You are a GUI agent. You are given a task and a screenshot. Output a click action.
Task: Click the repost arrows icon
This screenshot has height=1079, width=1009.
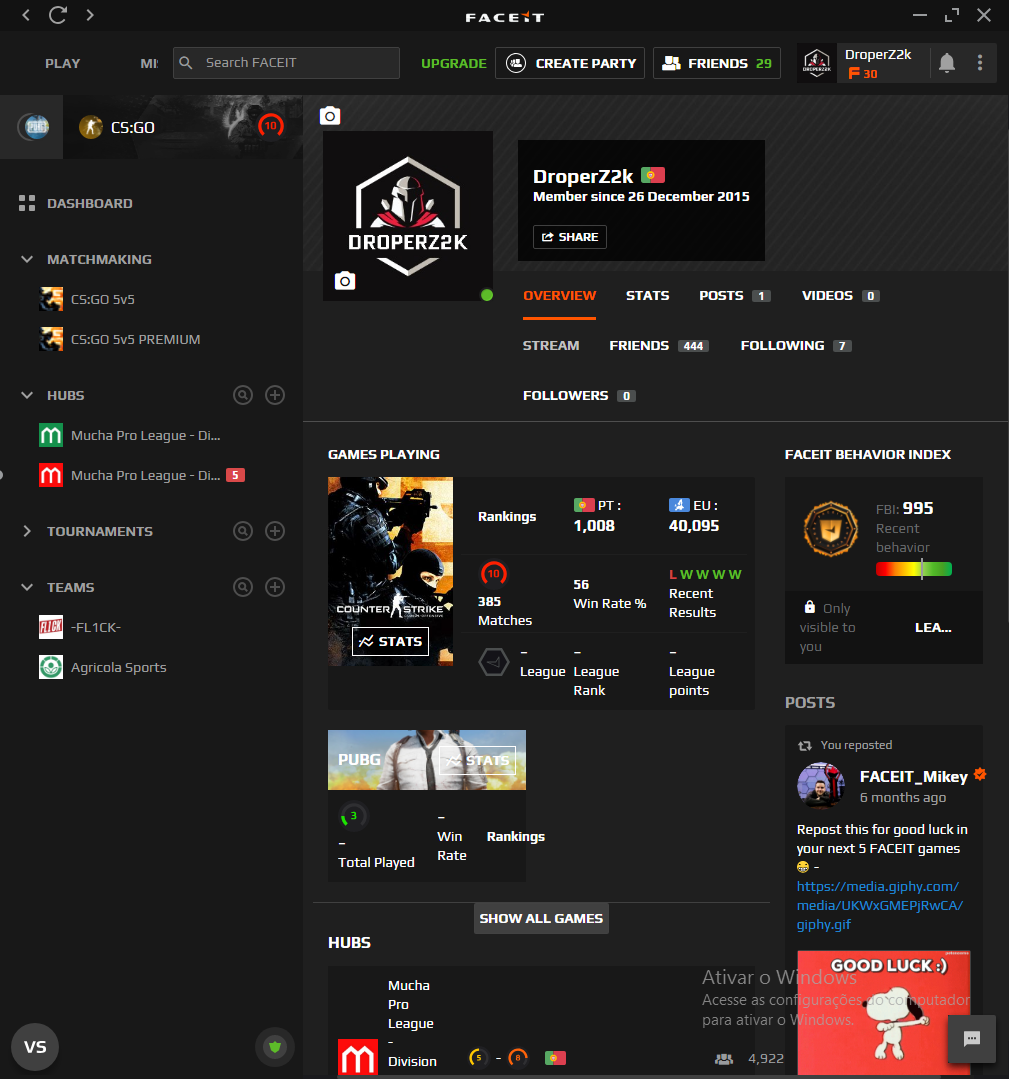coord(805,745)
